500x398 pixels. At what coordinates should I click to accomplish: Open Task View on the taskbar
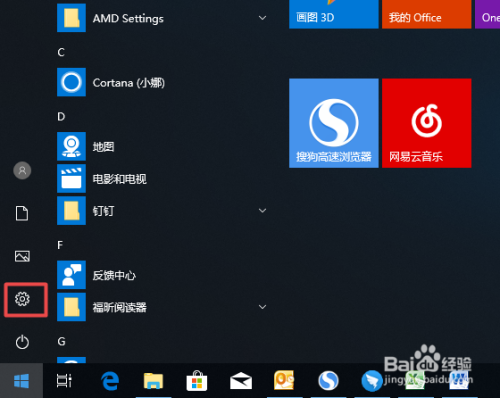click(64, 381)
